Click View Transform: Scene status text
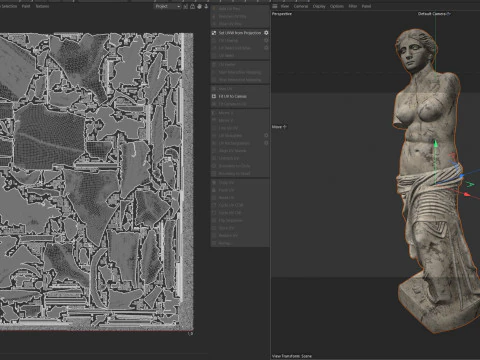 292,356
